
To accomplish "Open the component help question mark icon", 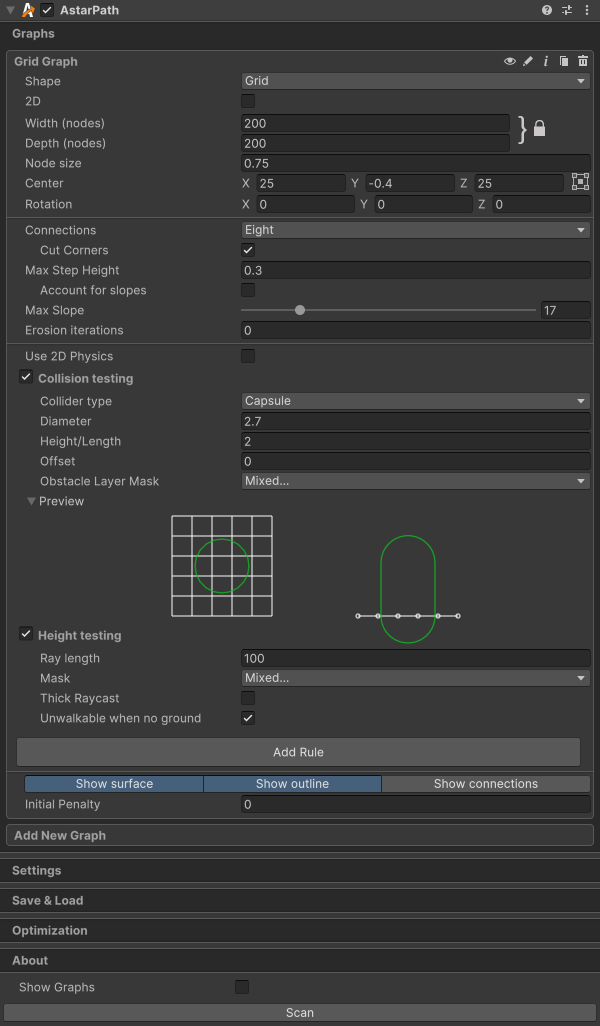I will click(x=547, y=10).
